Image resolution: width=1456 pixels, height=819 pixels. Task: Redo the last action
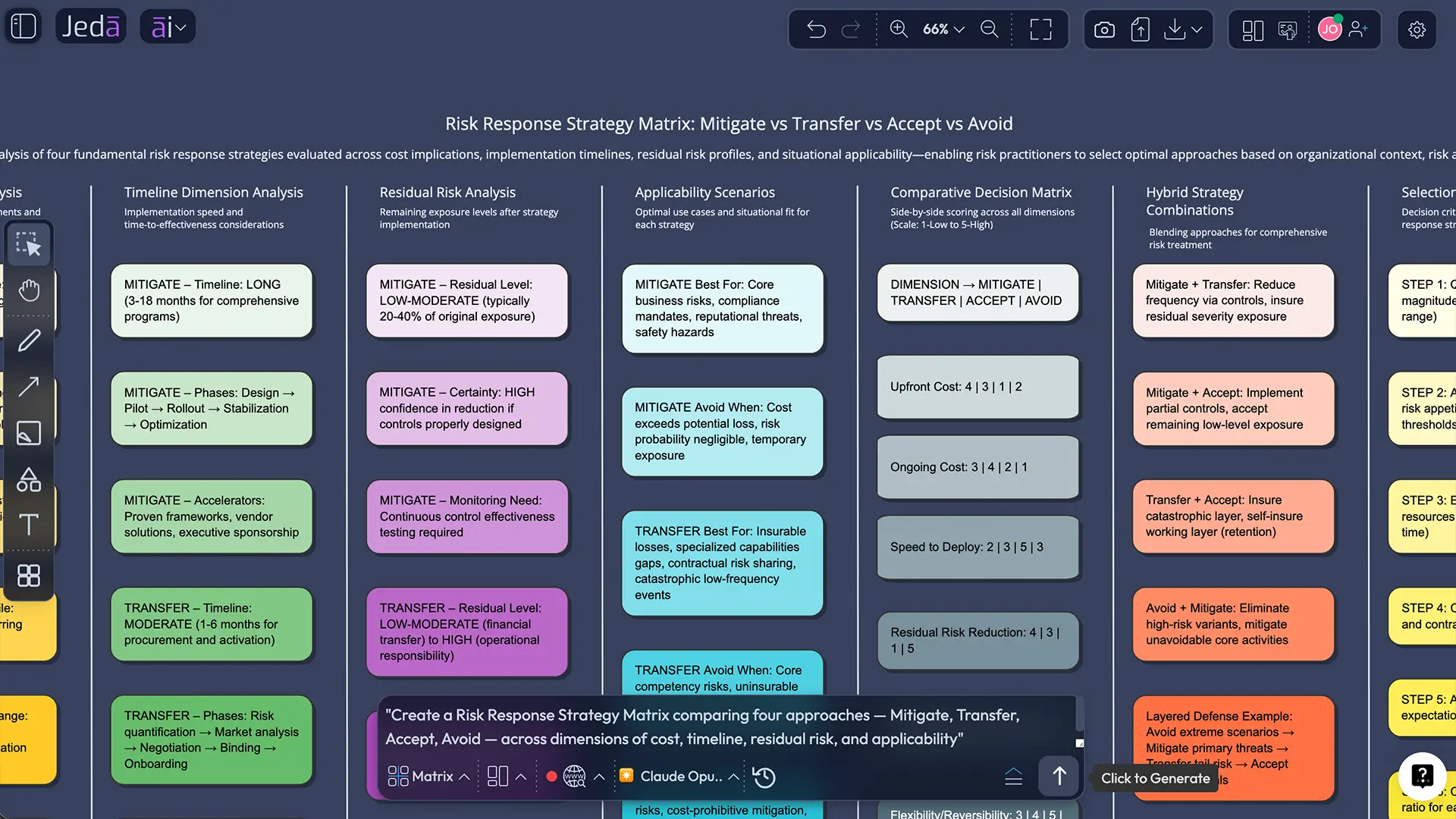tap(851, 30)
